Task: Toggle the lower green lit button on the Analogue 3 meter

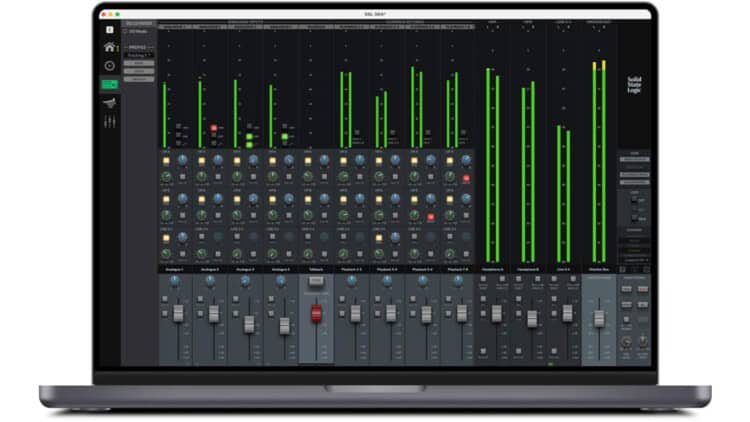Action: point(249,144)
